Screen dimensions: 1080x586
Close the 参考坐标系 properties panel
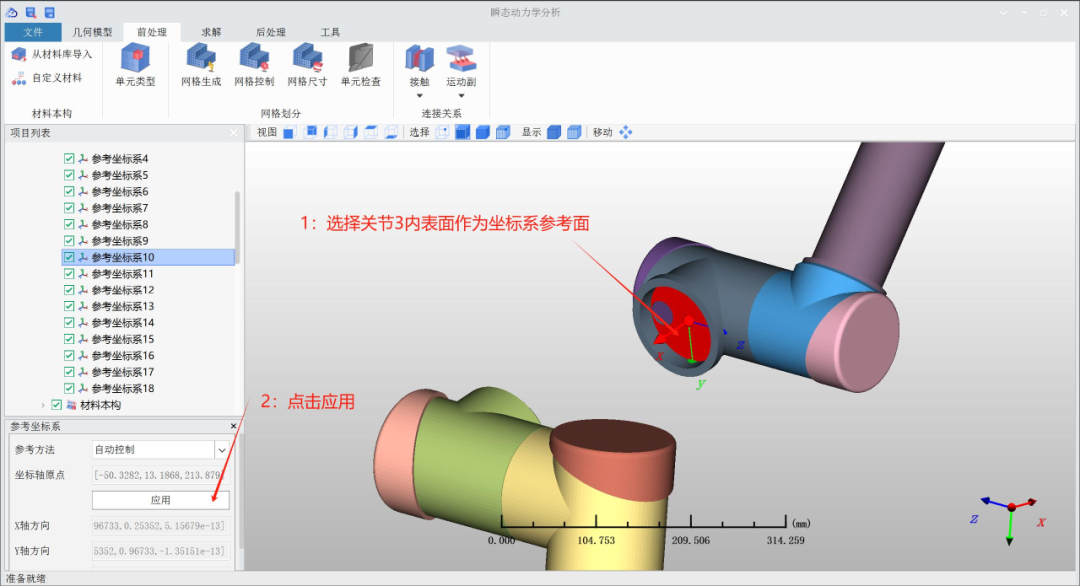coord(233,426)
